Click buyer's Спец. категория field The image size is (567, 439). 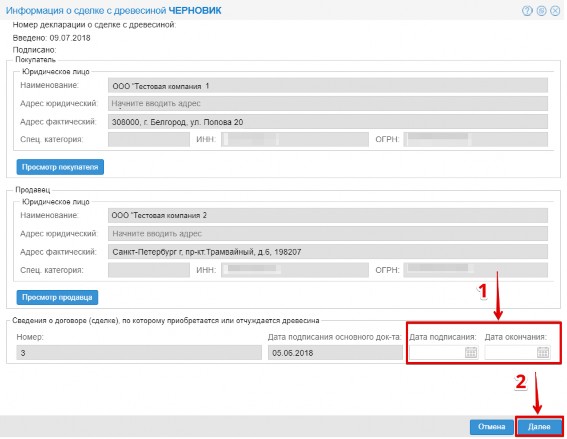(149, 140)
